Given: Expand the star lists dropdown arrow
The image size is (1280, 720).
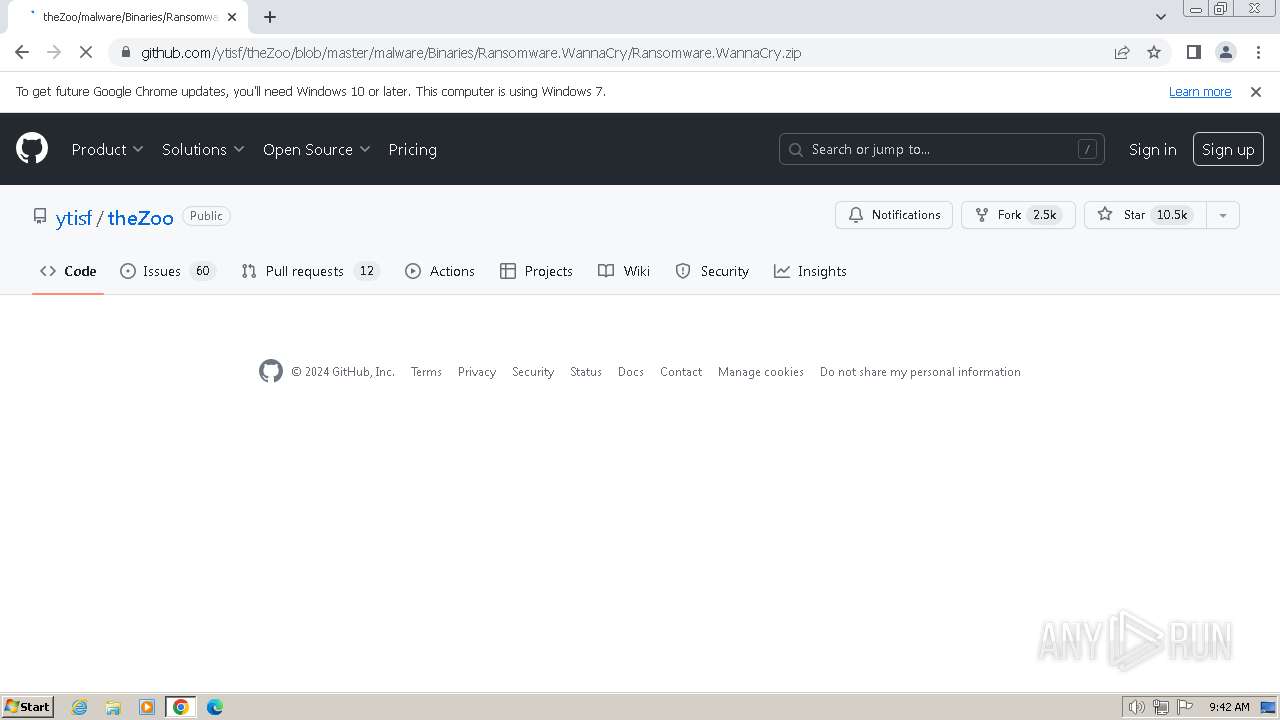Looking at the screenshot, I should click(x=1223, y=215).
